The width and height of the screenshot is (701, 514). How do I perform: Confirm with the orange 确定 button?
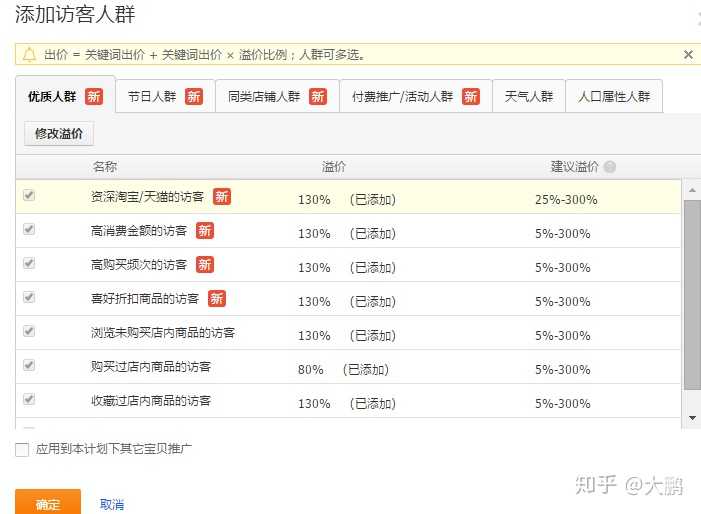[48, 503]
